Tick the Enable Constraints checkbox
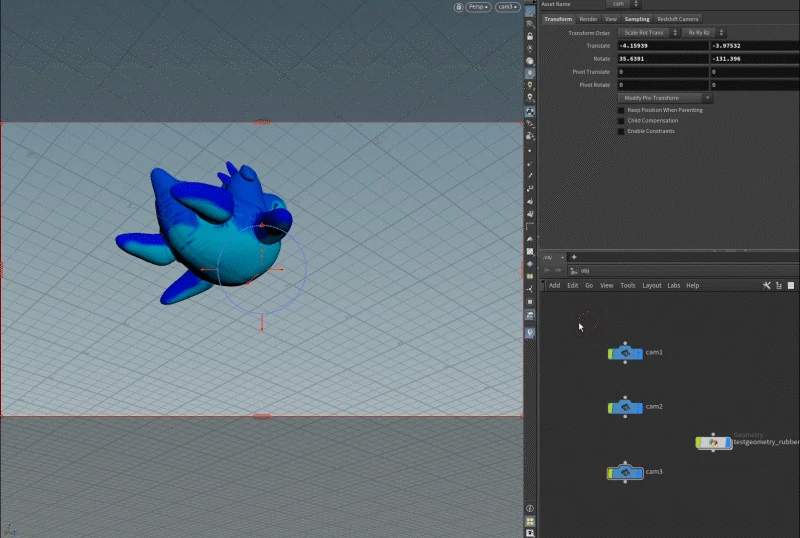Screen dimensions: 800x538 tap(621, 132)
